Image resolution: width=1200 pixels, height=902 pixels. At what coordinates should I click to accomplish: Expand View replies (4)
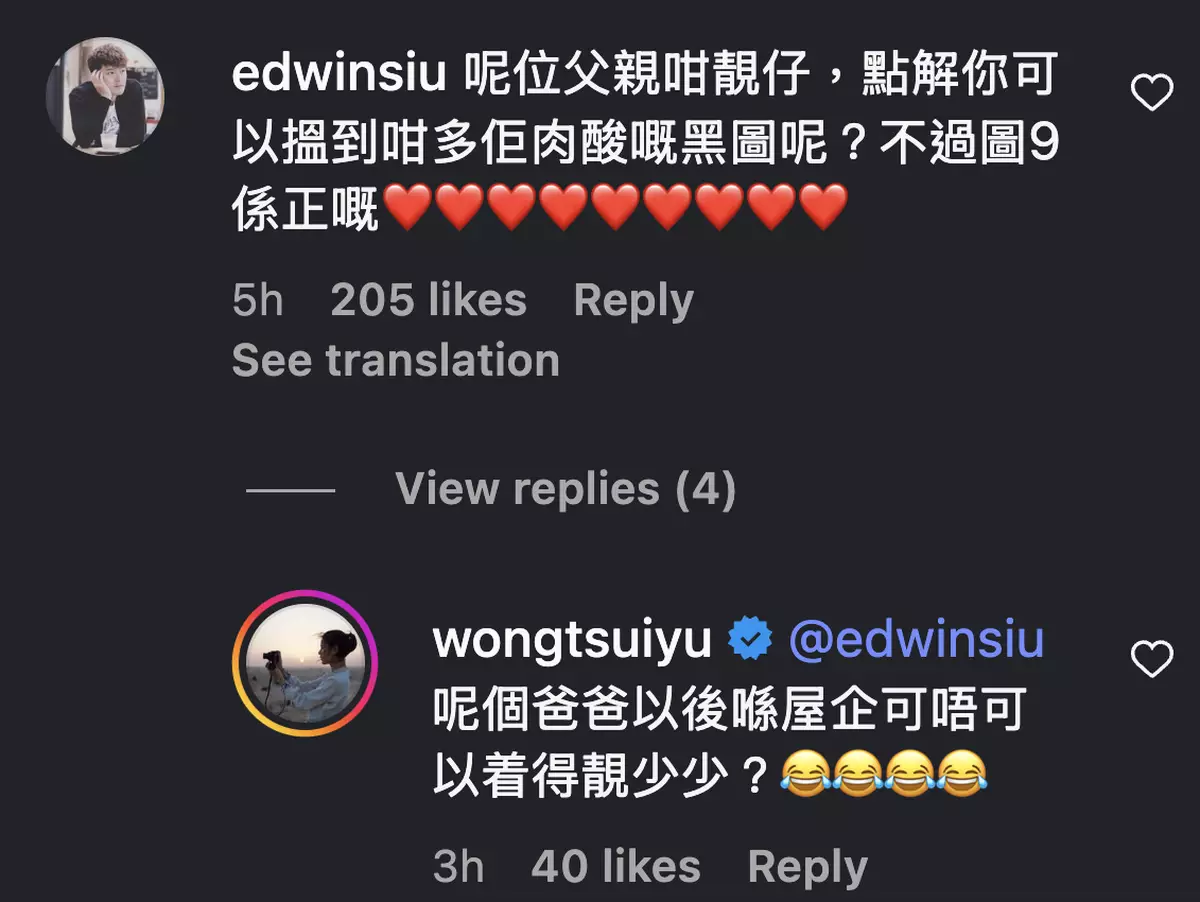[x=565, y=489]
